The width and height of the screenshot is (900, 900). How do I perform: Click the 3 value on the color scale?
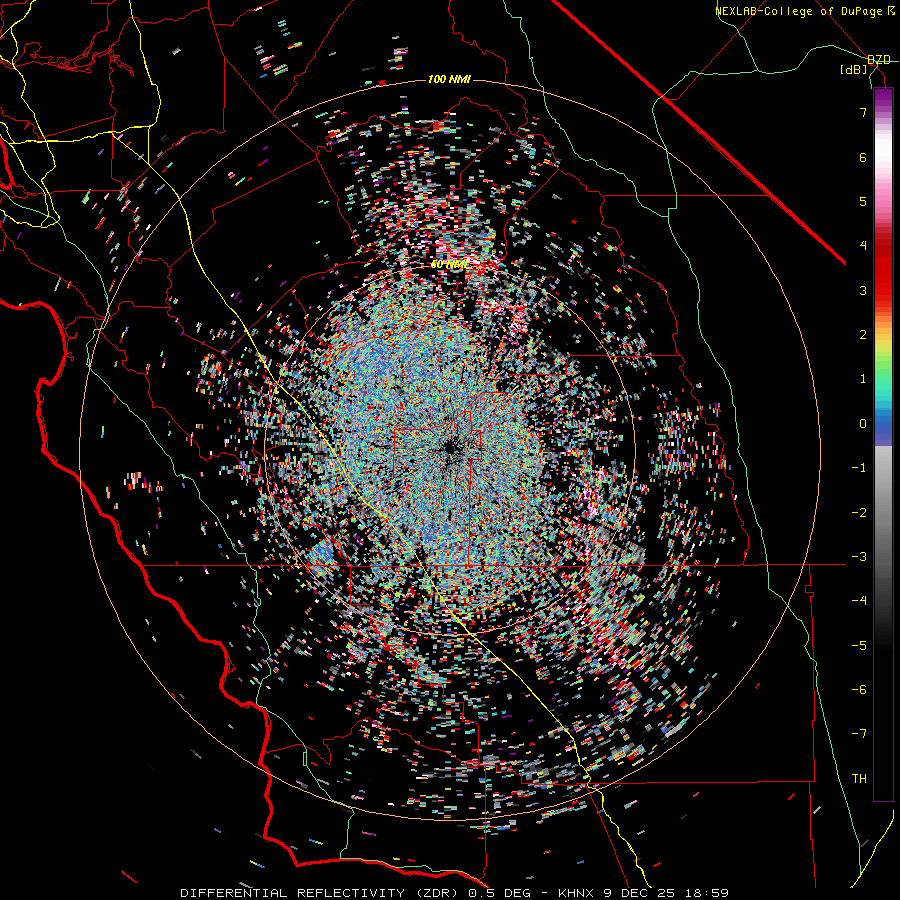click(863, 290)
